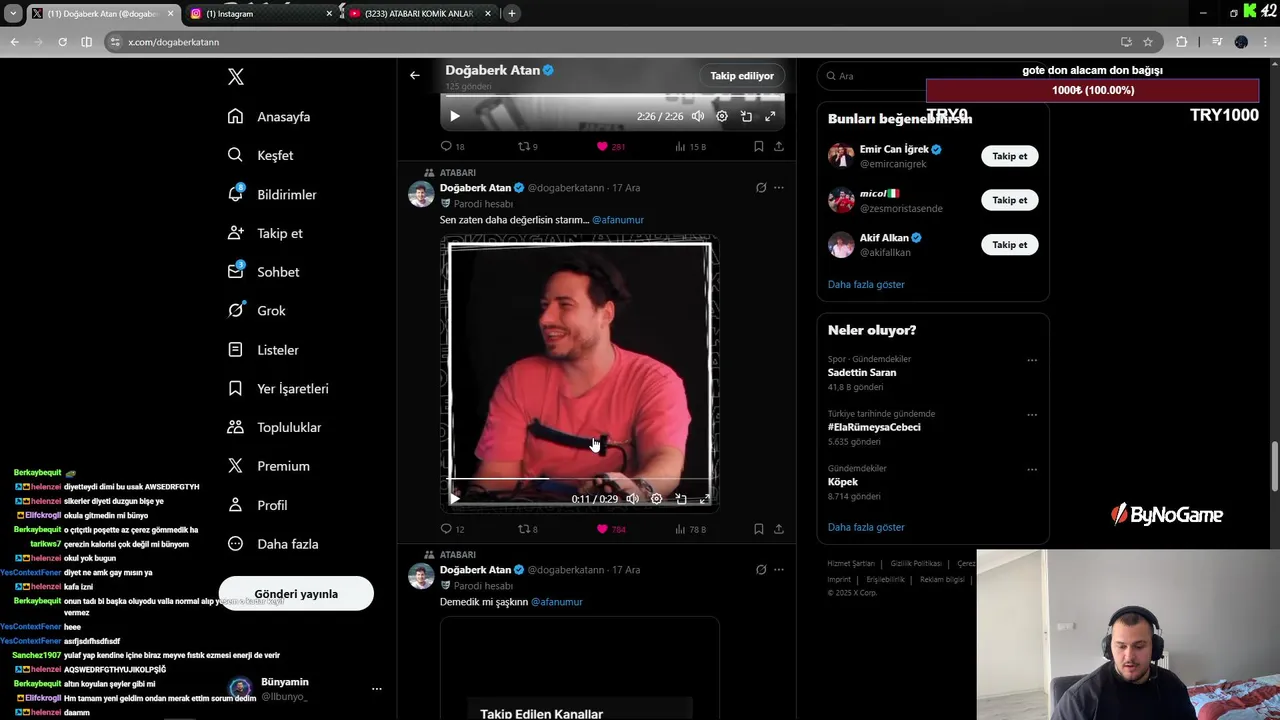Click the address bar URL
Screen dimensions: 1280x720
pos(173,42)
